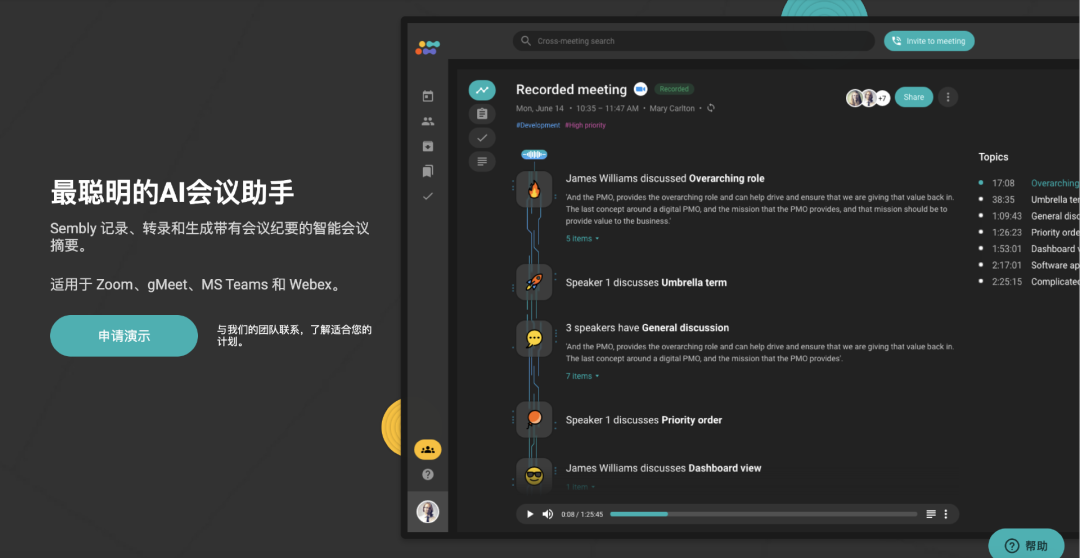This screenshot has width=1080, height=558.
Task: Open the calendar icon in the sidebar
Action: (428, 96)
